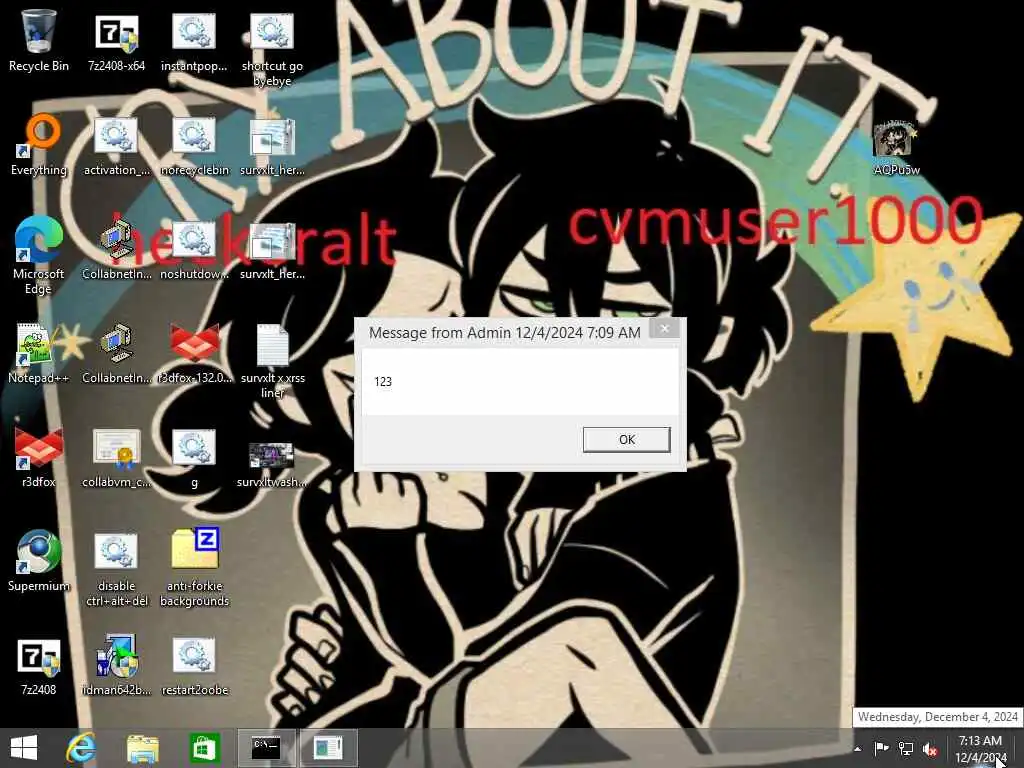This screenshot has height=768, width=1024.
Task: Open the network status tray icon
Action: coord(906,748)
